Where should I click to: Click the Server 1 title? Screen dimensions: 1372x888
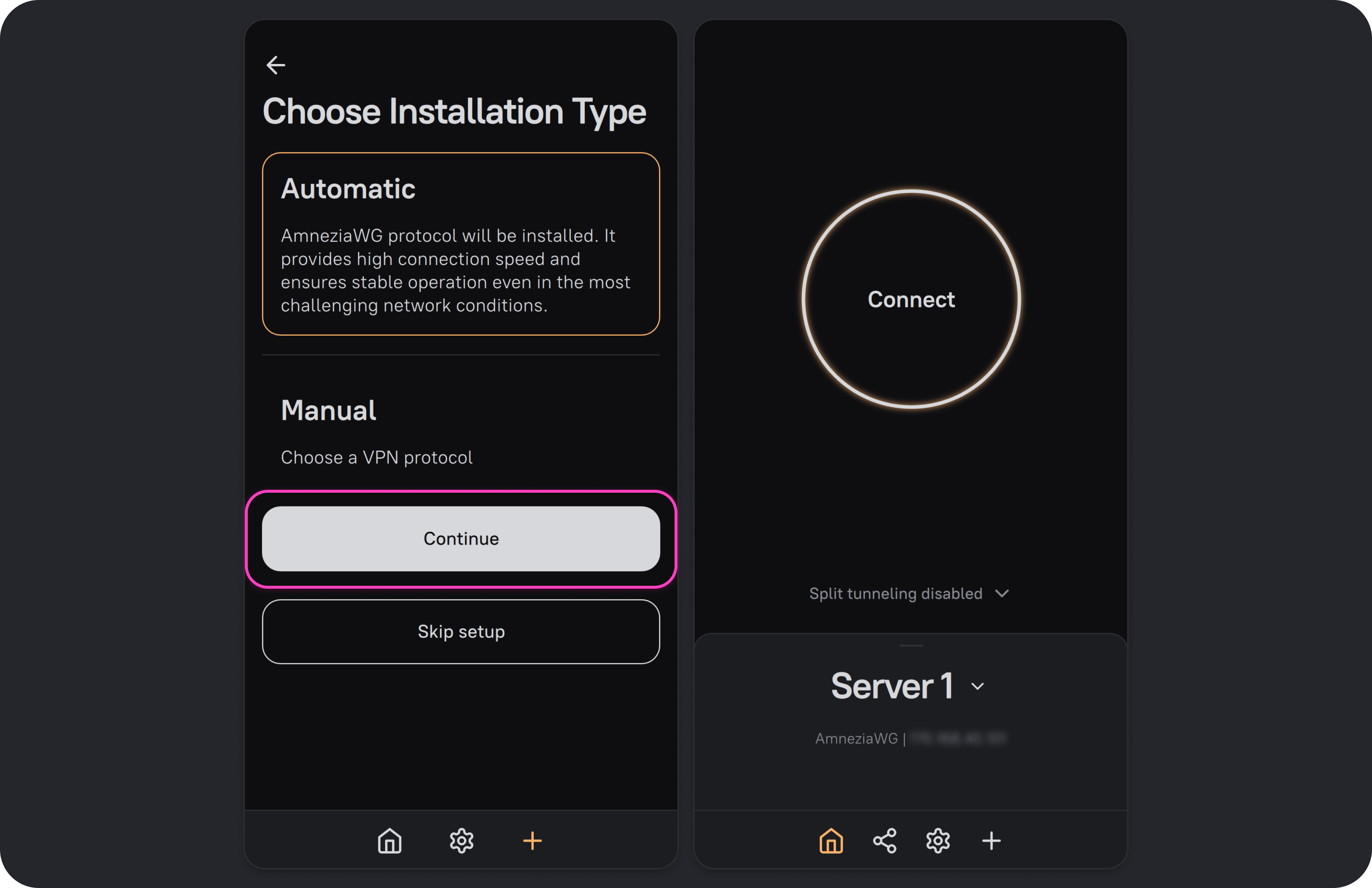click(x=891, y=686)
